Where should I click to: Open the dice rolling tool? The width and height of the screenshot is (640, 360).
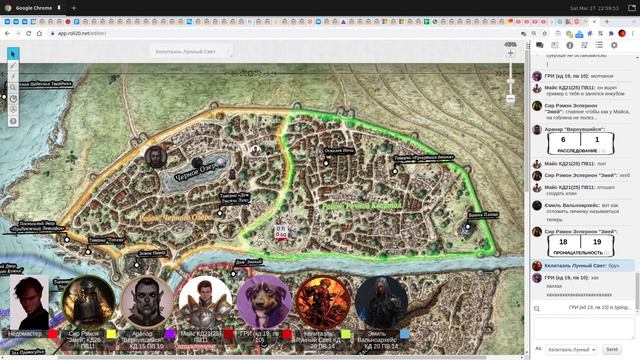point(13,110)
